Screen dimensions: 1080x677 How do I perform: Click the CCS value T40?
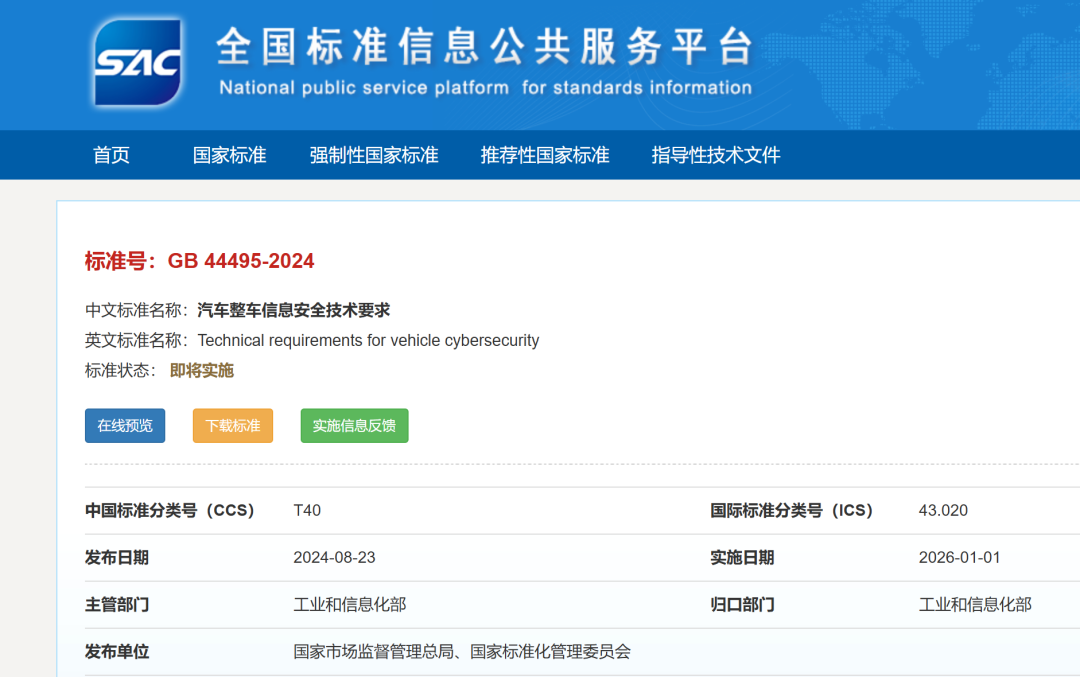point(307,510)
